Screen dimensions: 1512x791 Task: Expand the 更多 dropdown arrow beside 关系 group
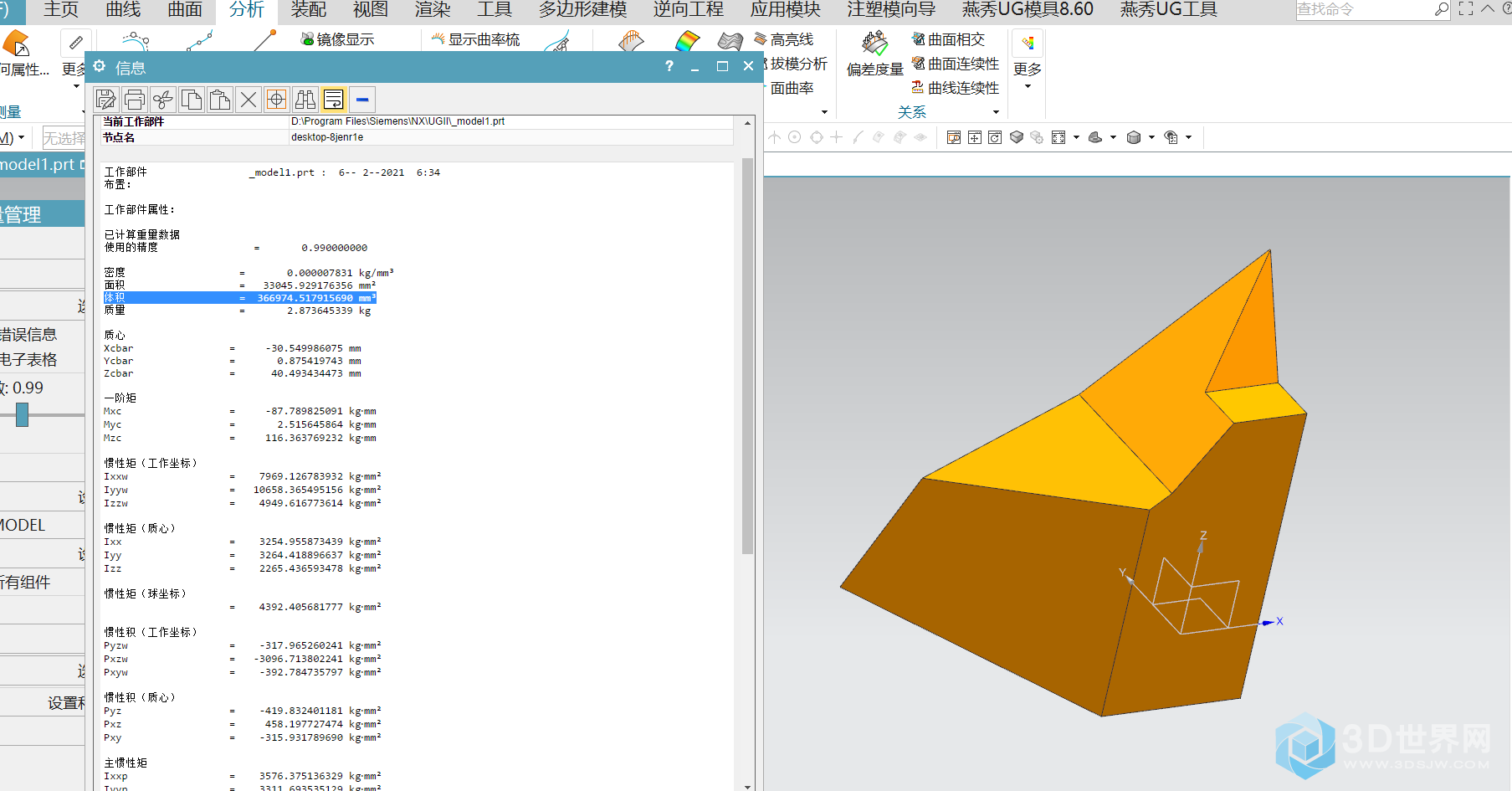tap(1028, 87)
